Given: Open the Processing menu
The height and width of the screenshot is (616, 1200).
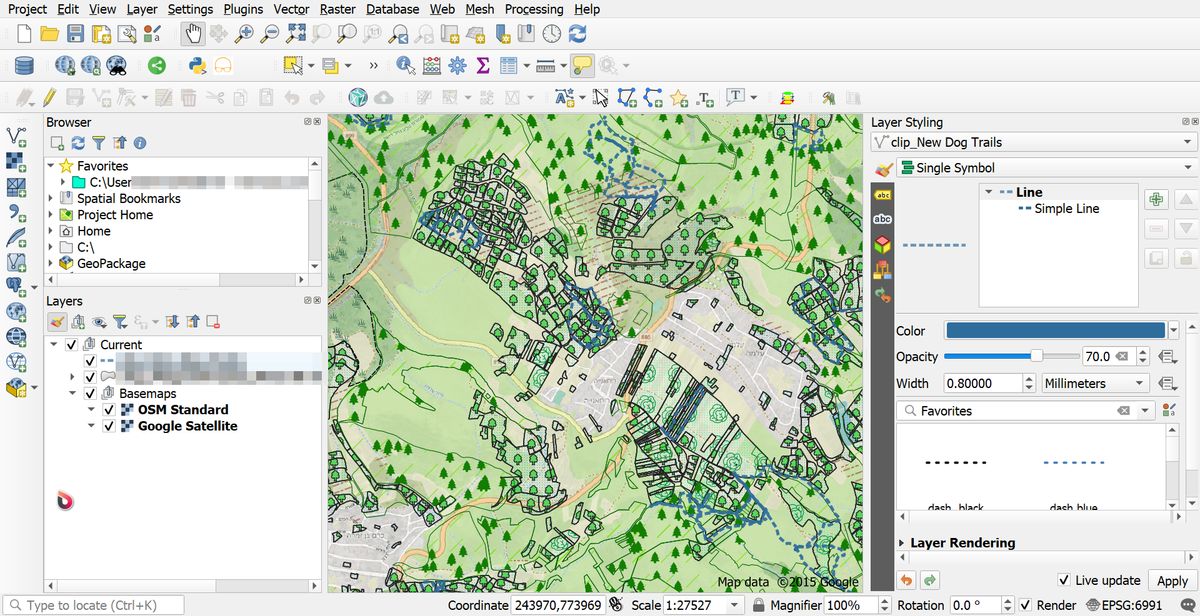Looking at the screenshot, I should coord(533,9).
